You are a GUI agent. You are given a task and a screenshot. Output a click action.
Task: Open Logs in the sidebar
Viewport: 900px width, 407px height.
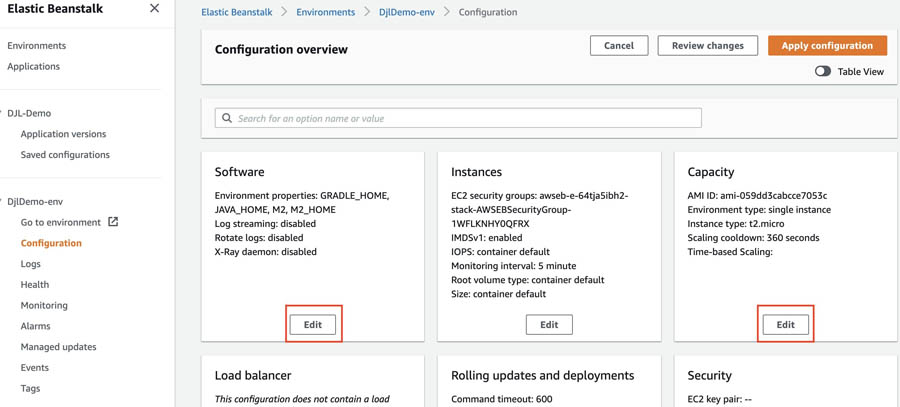30,264
